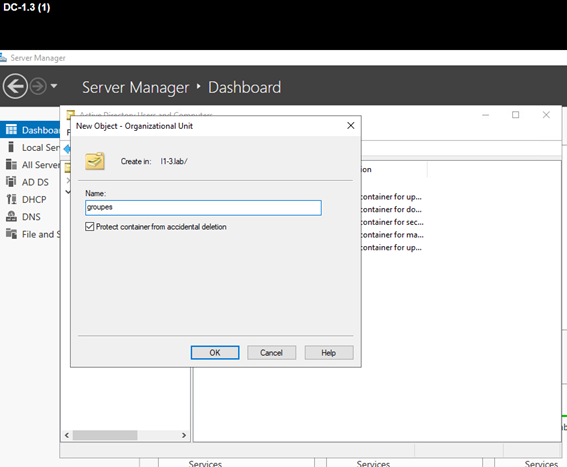Image resolution: width=567 pixels, height=467 pixels.
Task: Open File and Storage Services
Action: point(33,234)
